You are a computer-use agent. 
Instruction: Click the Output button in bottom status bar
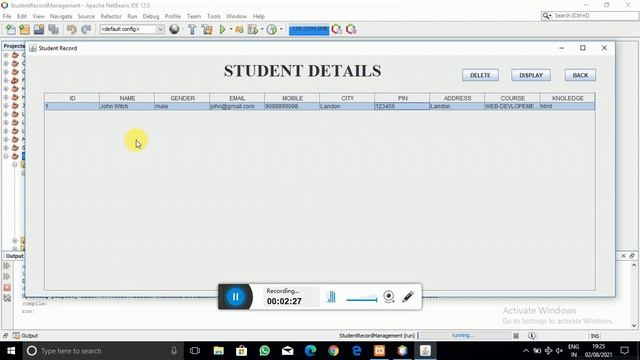[25, 336]
